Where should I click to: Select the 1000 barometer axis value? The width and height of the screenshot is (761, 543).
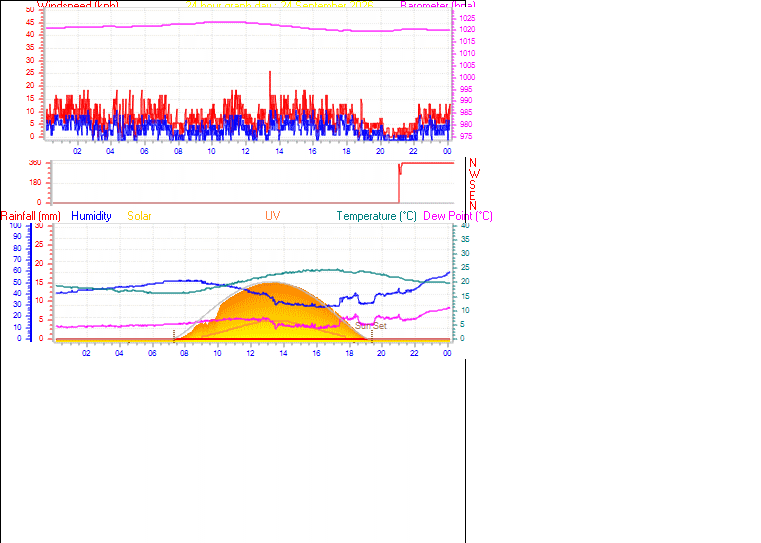point(467,77)
